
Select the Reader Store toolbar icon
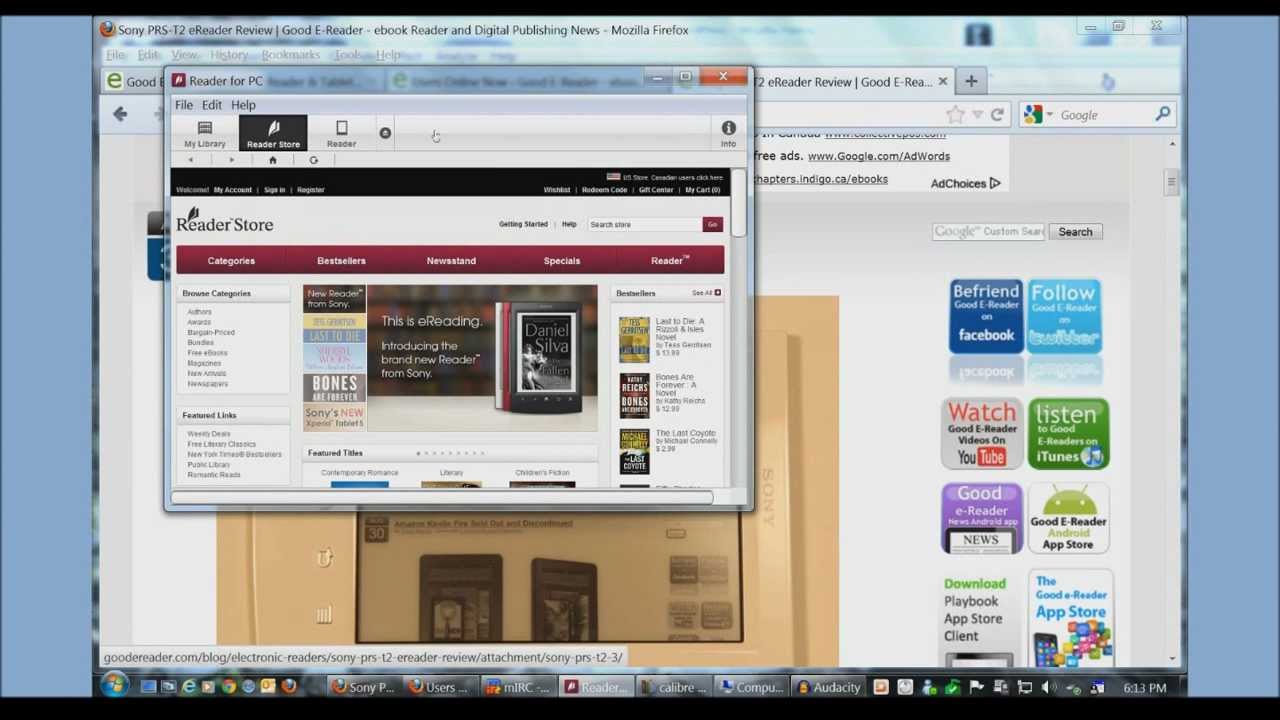[273, 134]
